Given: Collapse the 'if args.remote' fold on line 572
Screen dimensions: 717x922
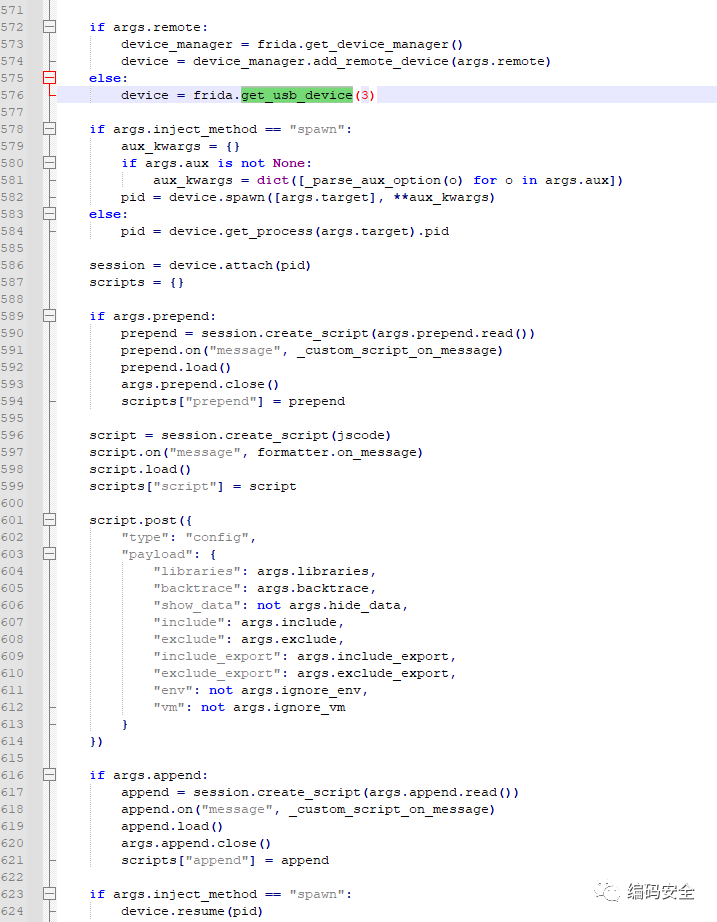Looking at the screenshot, I should click(50, 27).
